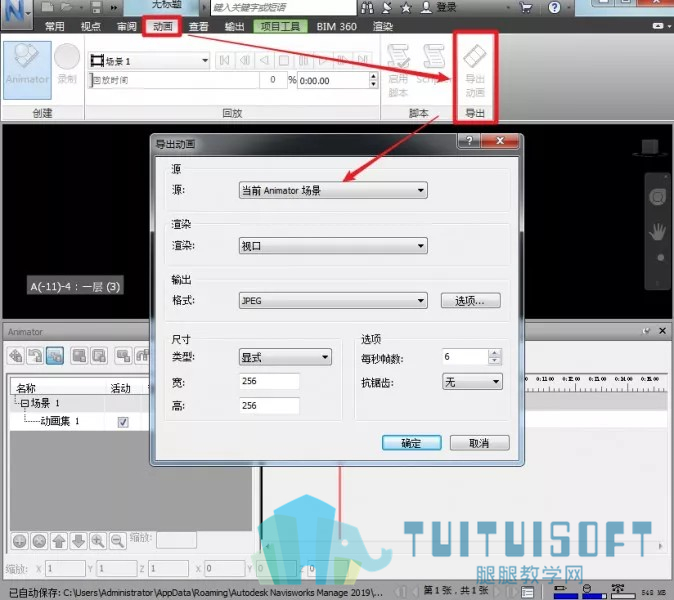
Task: Click the move-down arrow below the scene list
Action: point(78,541)
